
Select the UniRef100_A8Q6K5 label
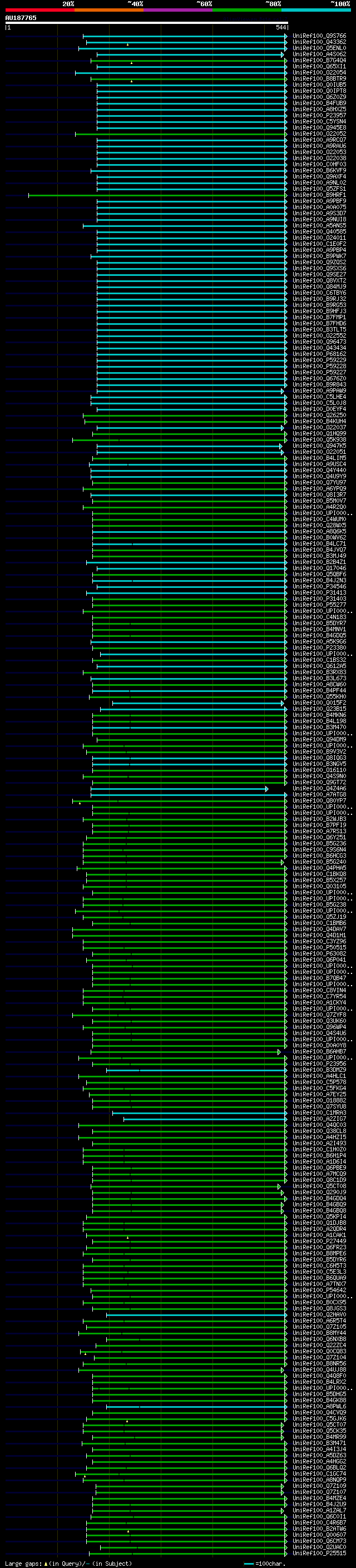pyautogui.click(x=319, y=531)
